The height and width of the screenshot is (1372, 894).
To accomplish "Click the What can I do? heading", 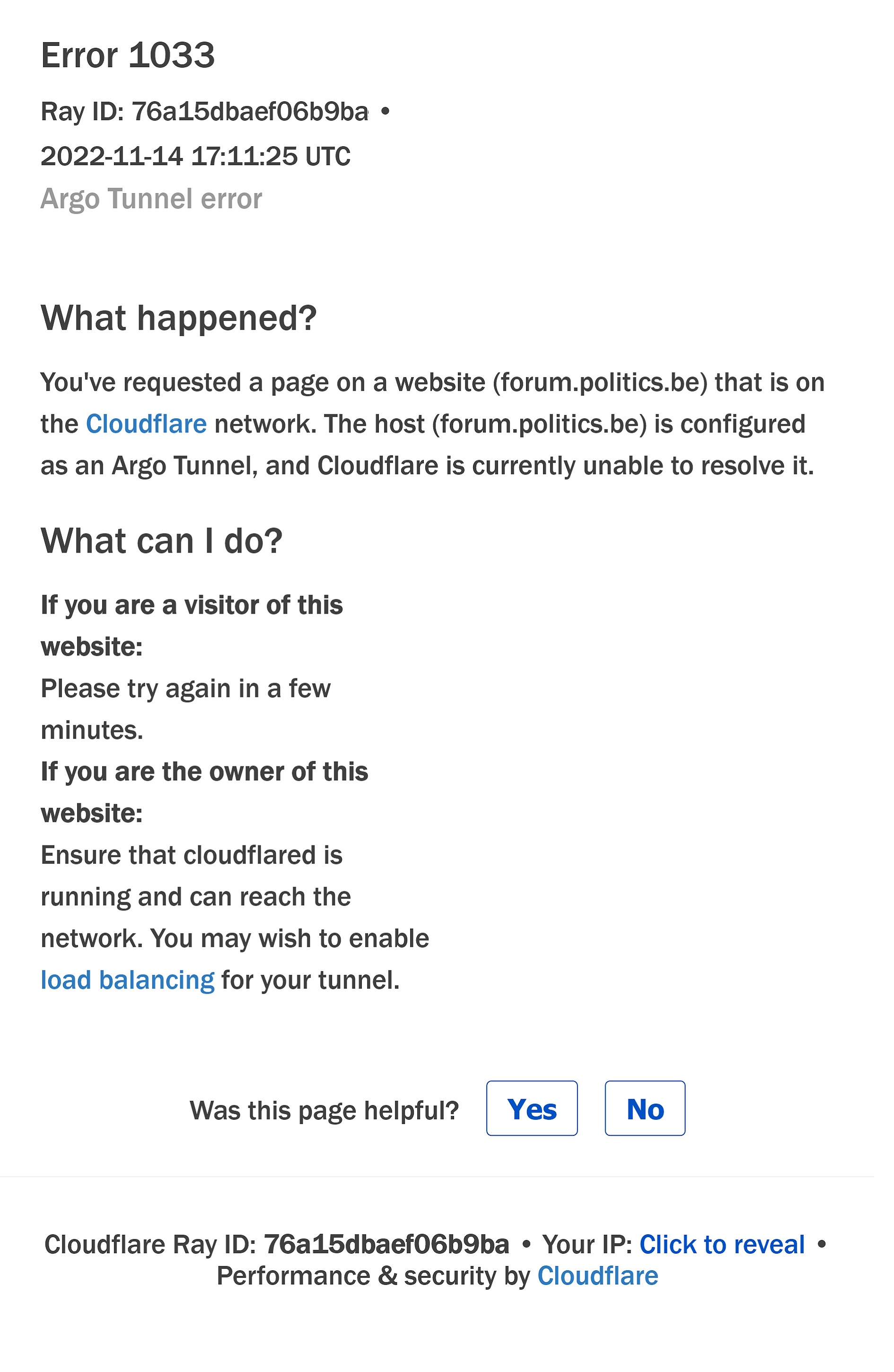I will (161, 541).
